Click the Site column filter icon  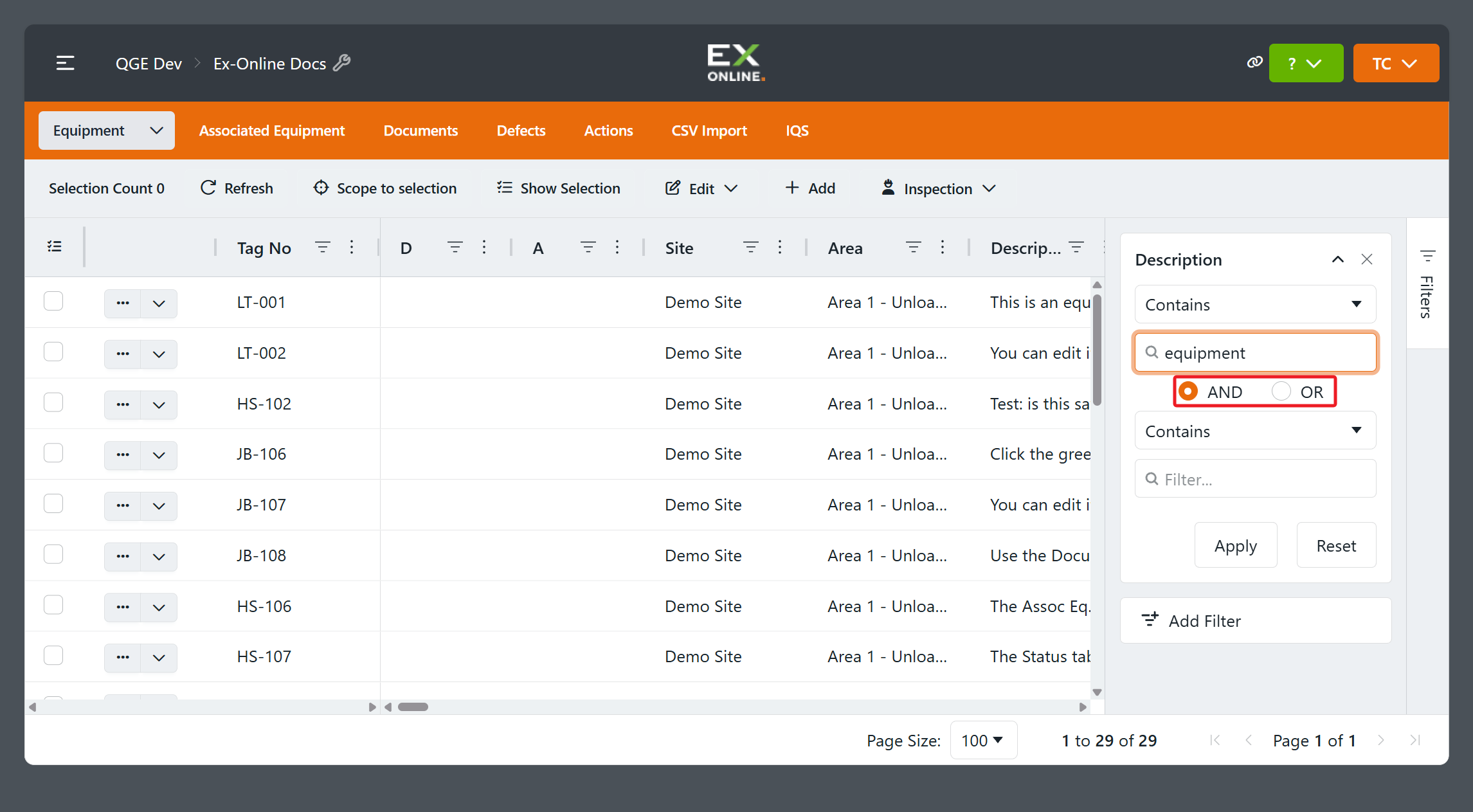[751, 248]
